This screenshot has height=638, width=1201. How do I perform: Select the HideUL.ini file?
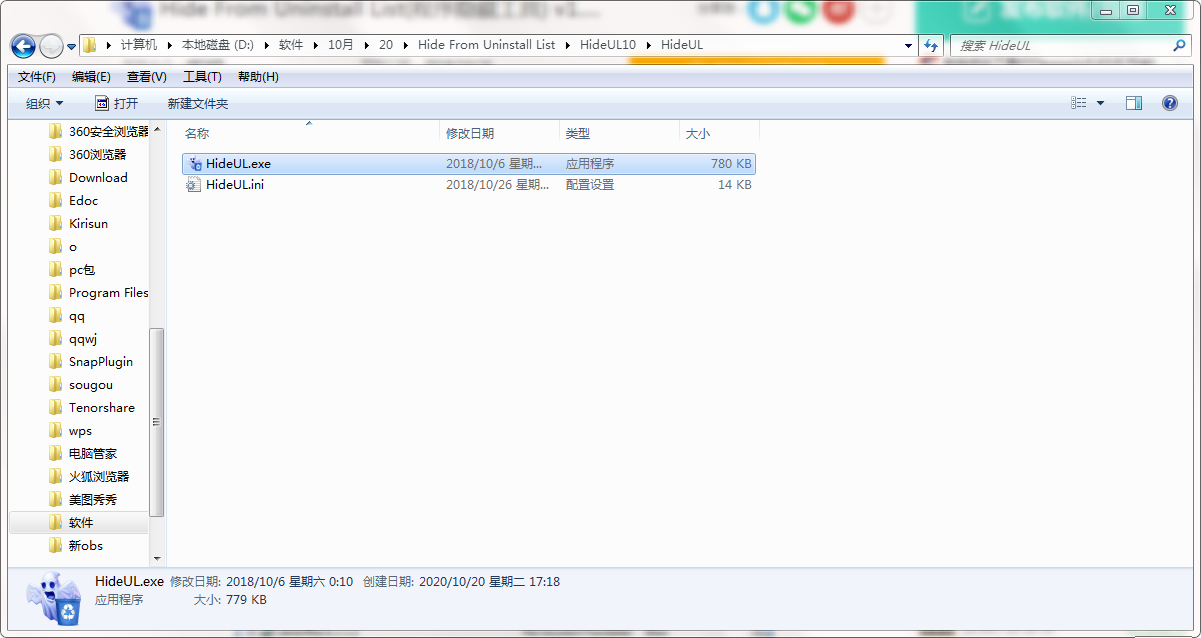[468, 185]
